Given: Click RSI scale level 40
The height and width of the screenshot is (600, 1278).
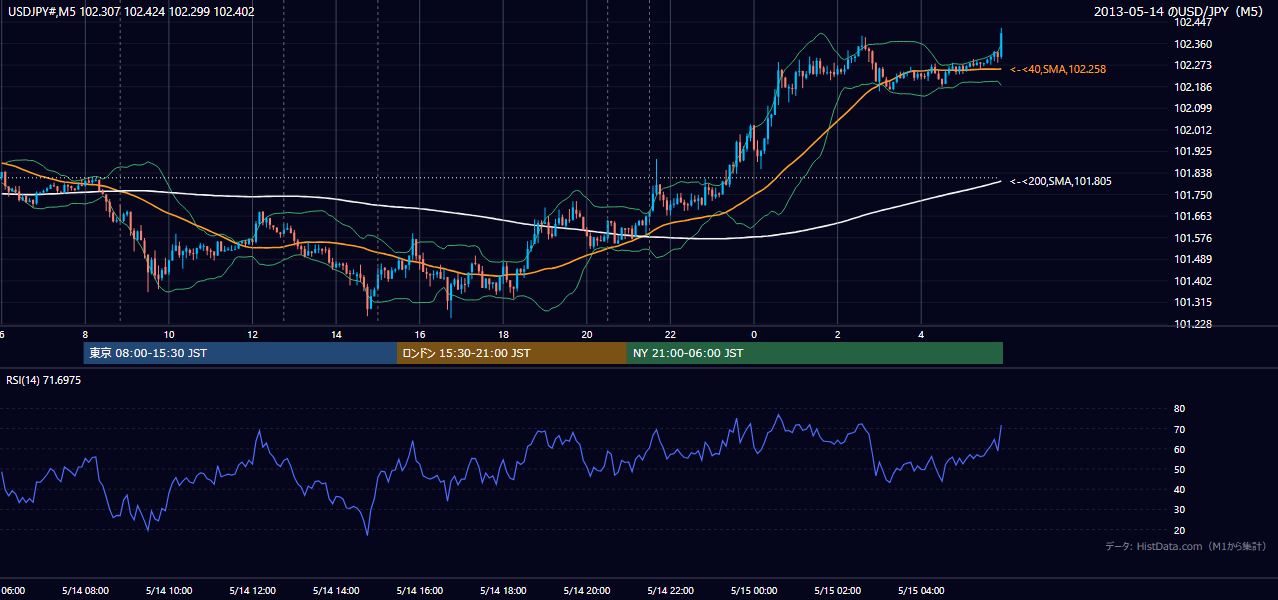Looking at the screenshot, I should tap(1179, 489).
